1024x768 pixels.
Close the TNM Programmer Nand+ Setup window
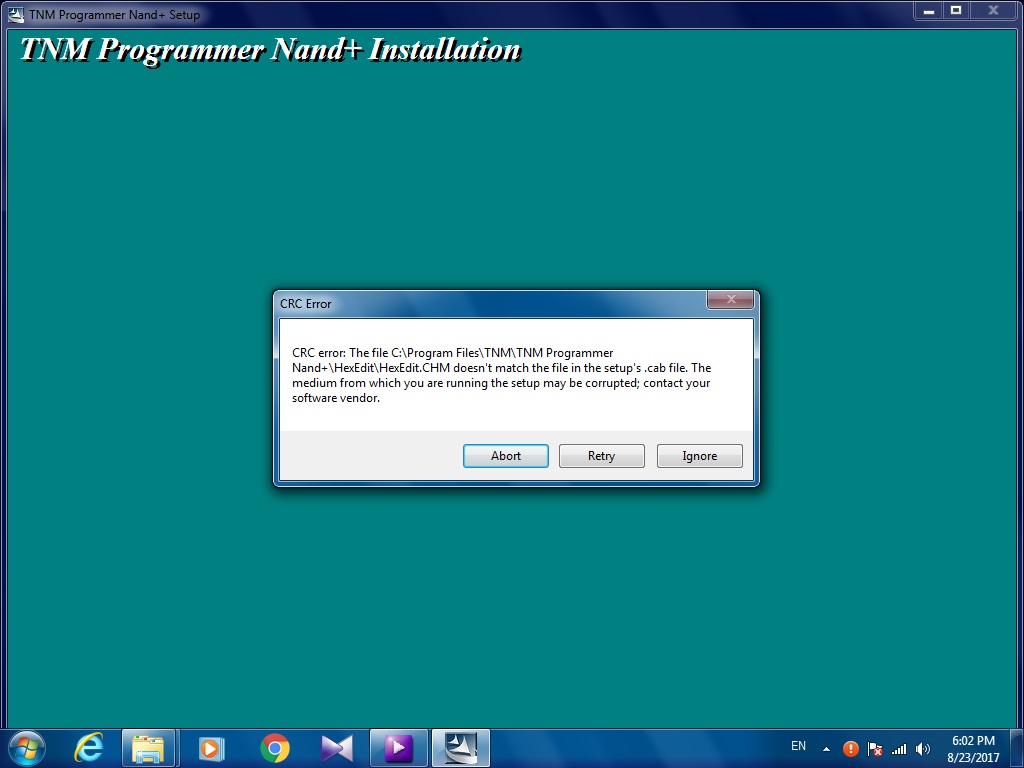pyautogui.click(x=993, y=10)
